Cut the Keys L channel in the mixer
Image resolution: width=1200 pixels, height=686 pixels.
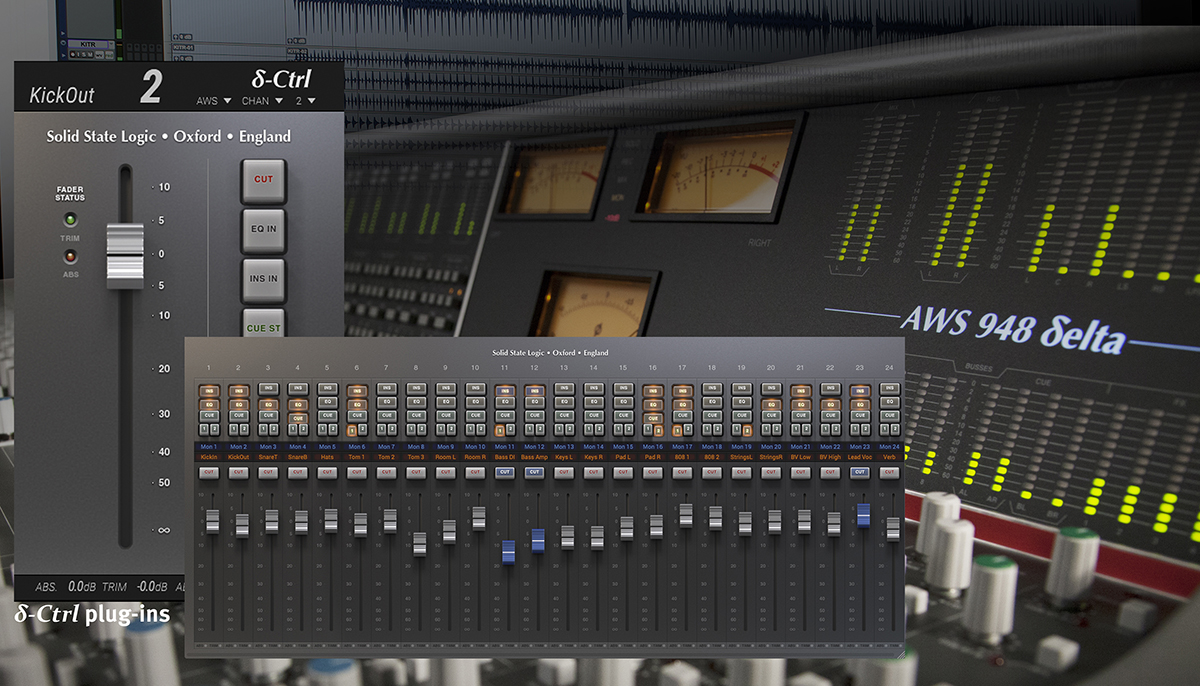point(564,472)
